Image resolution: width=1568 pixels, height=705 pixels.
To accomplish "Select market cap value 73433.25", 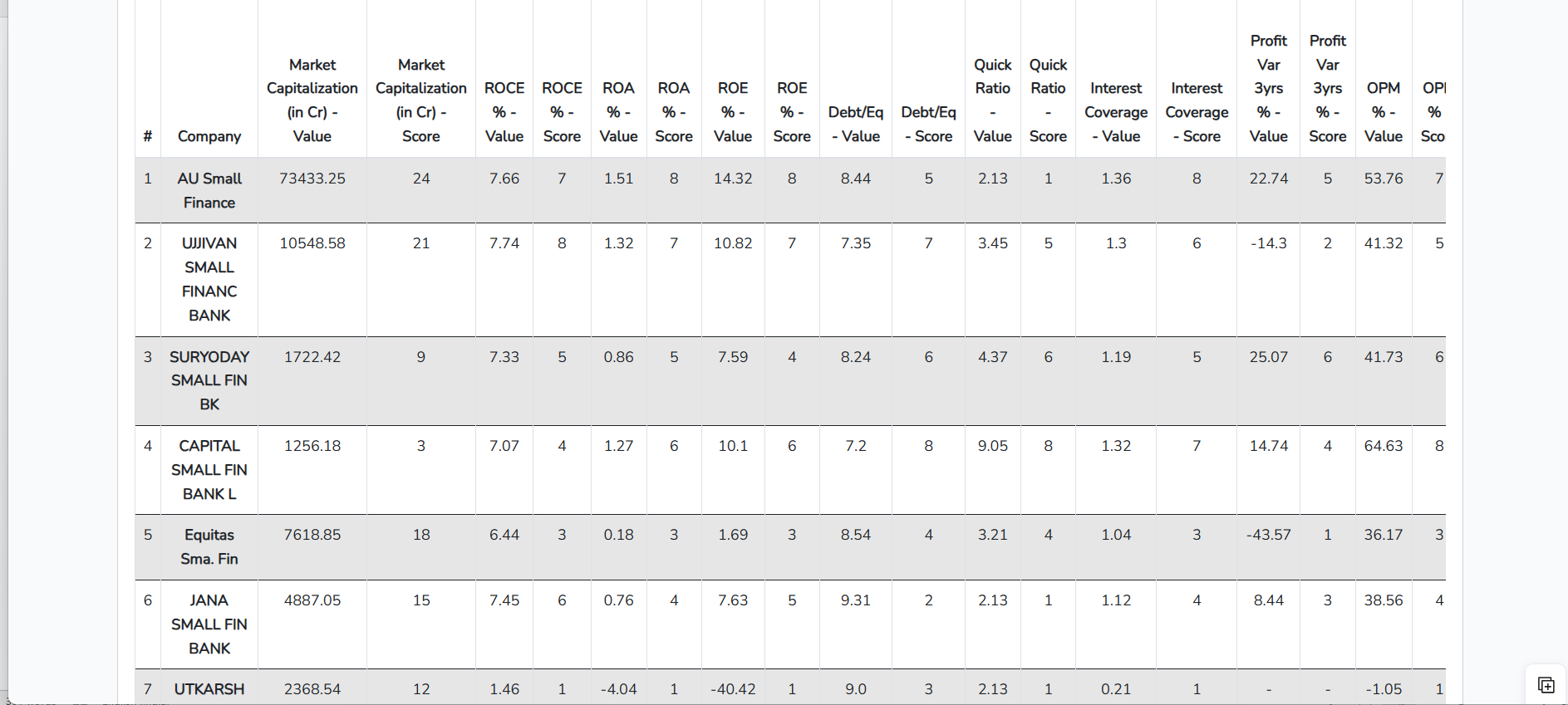I will click(312, 179).
